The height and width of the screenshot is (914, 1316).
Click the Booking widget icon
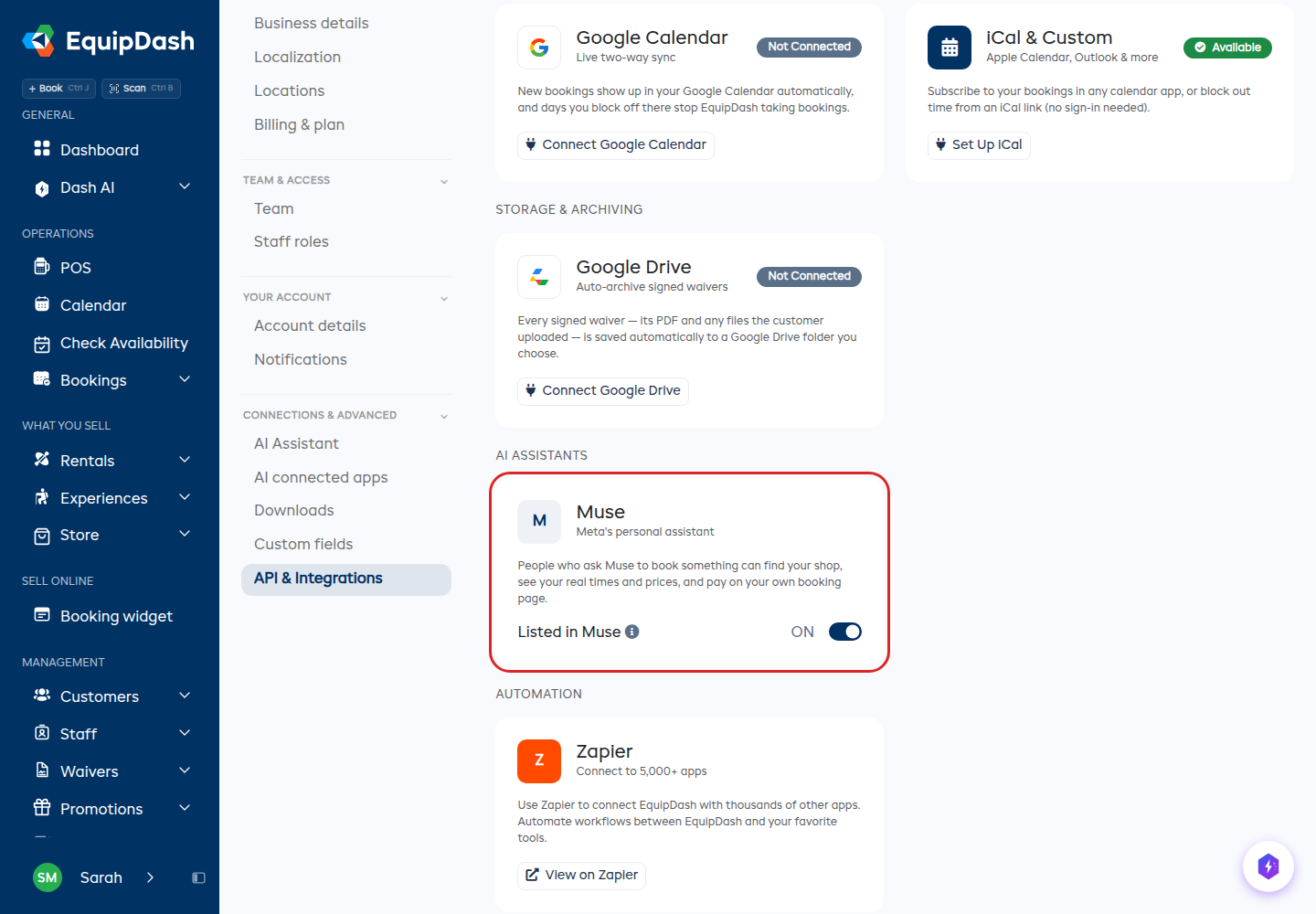(x=42, y=615)
